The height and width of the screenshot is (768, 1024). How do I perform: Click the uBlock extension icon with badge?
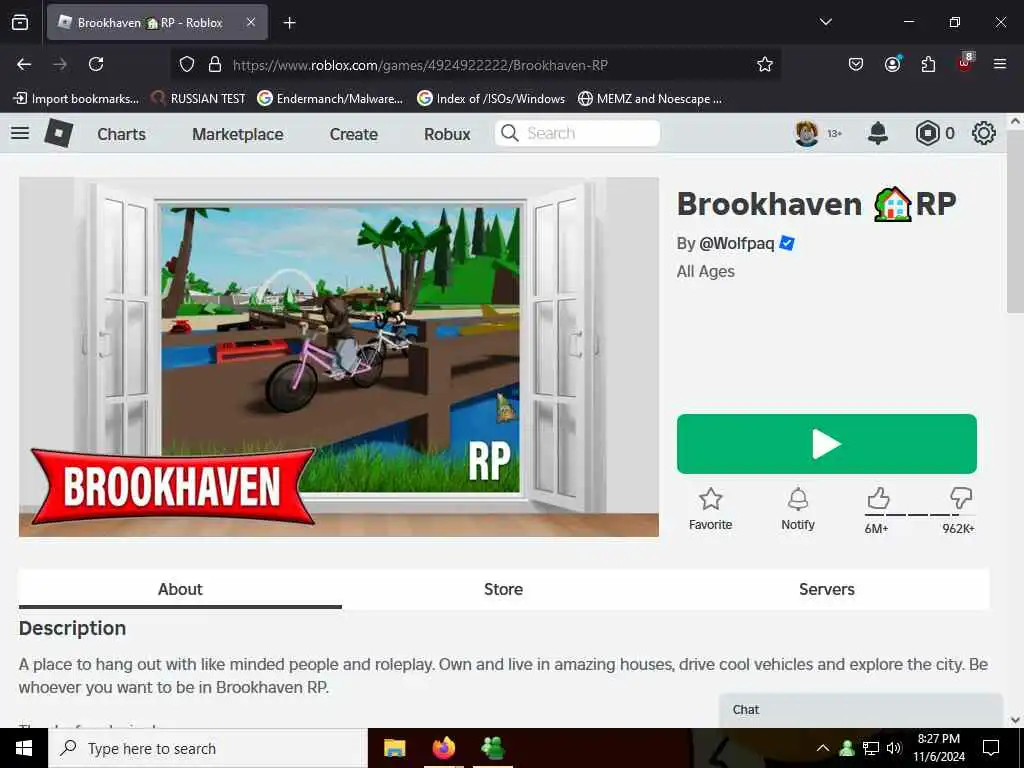965,63
